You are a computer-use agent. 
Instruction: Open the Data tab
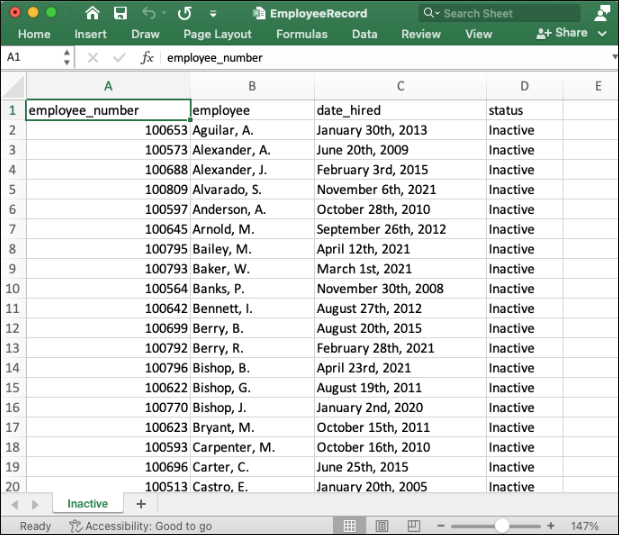pyautogui.click(x=364, y=34)
